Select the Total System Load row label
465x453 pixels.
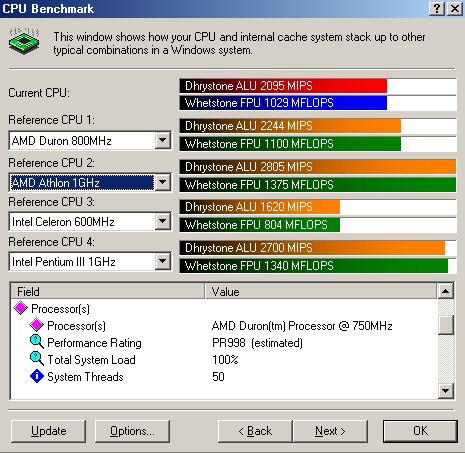(91, 360)
